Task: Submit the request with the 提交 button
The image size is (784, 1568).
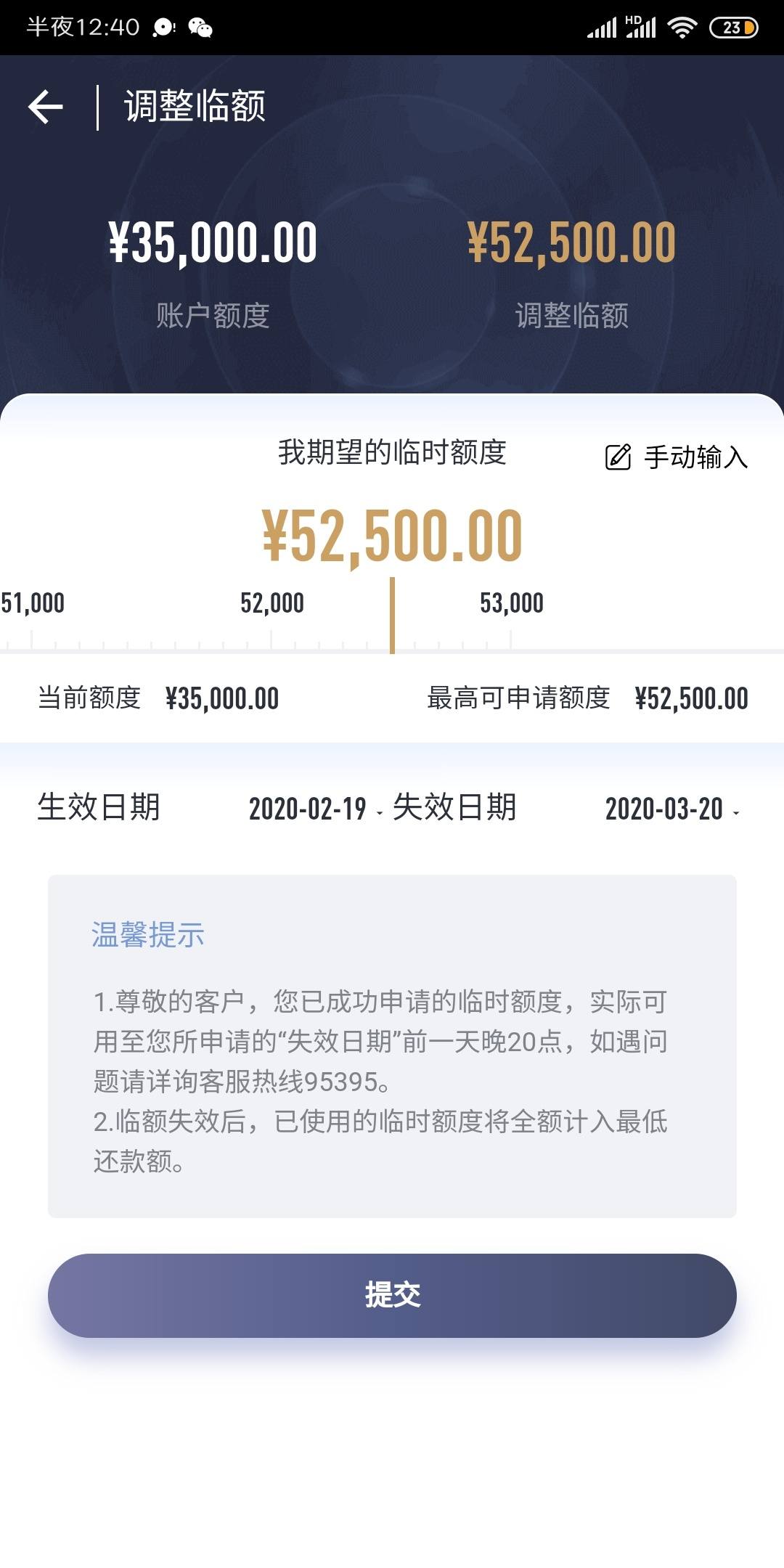Action: click(392, 1295)
